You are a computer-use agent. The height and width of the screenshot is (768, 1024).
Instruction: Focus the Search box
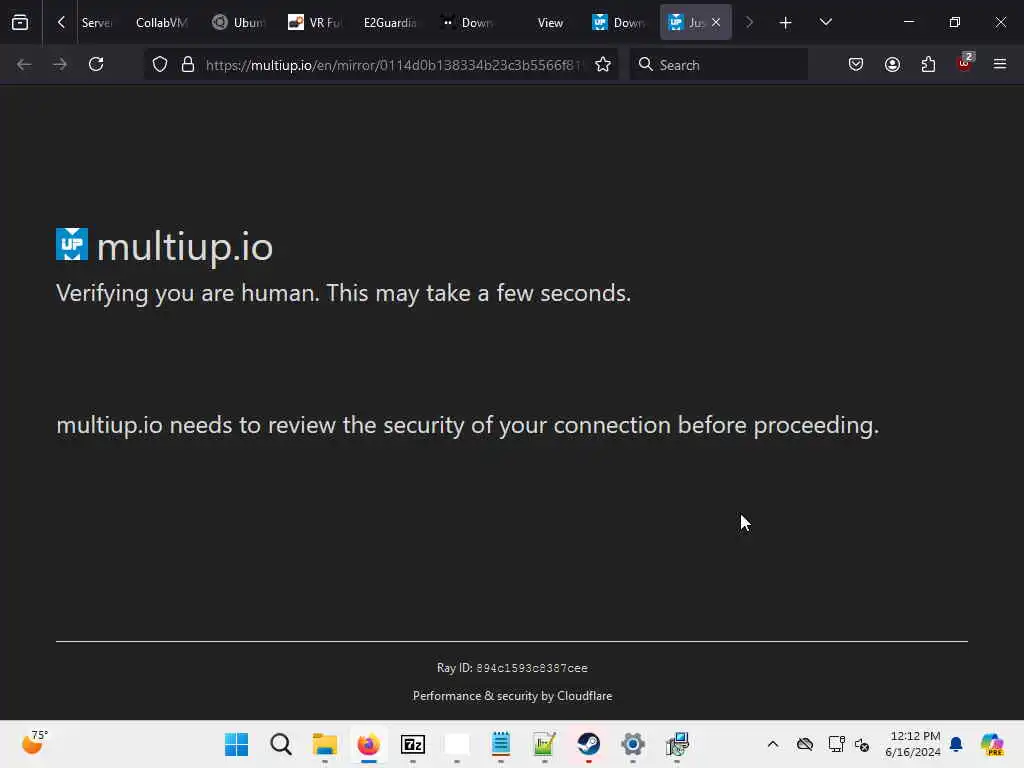tap(718, 65)
